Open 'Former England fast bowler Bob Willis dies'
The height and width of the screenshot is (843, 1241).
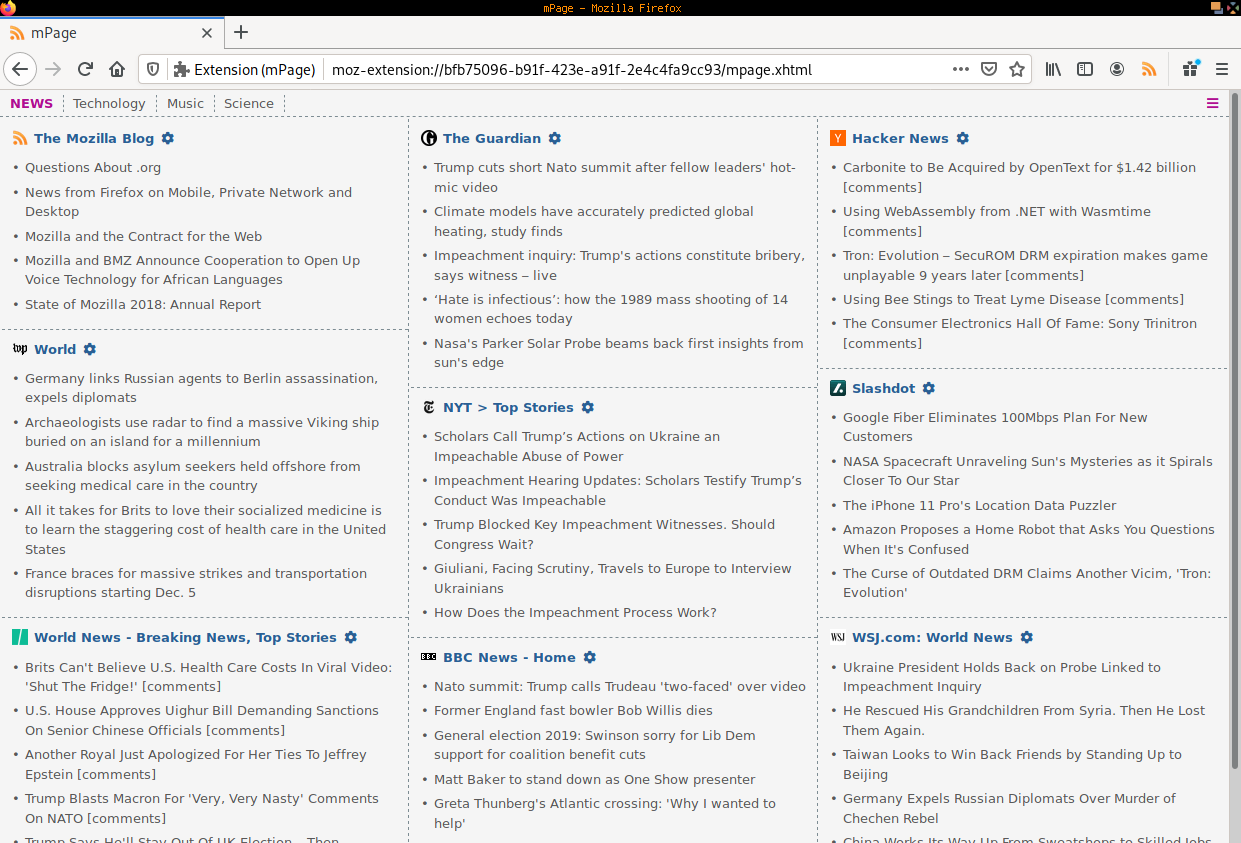coord(573,710)
